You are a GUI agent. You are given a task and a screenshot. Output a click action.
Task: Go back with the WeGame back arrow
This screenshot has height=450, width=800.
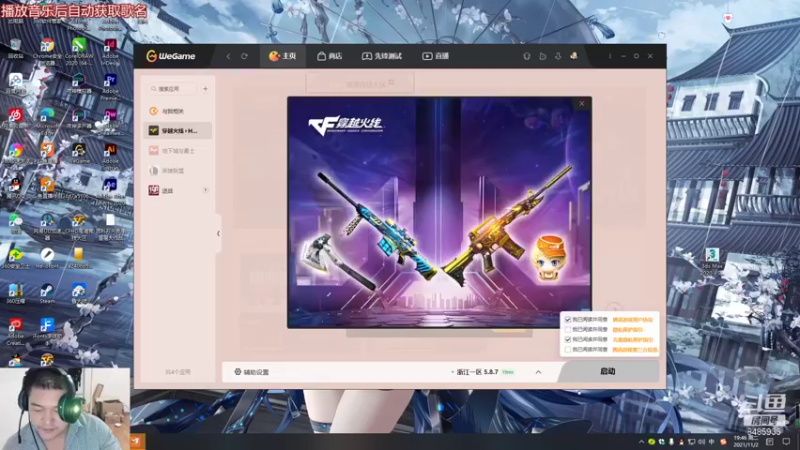(x=229, y=56)
